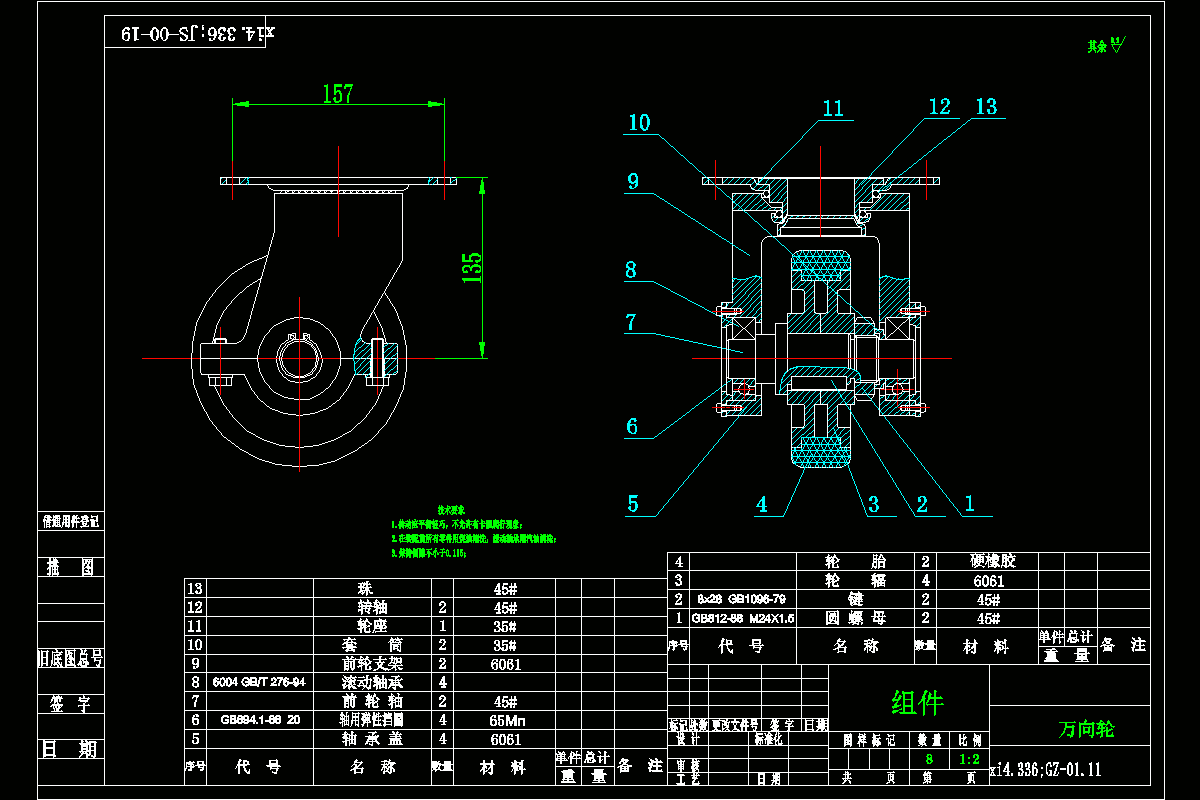The height and width of the screenshot is (800, 1200).
Task: Click the green 技术要求 heading
Action: pos(452,509)
